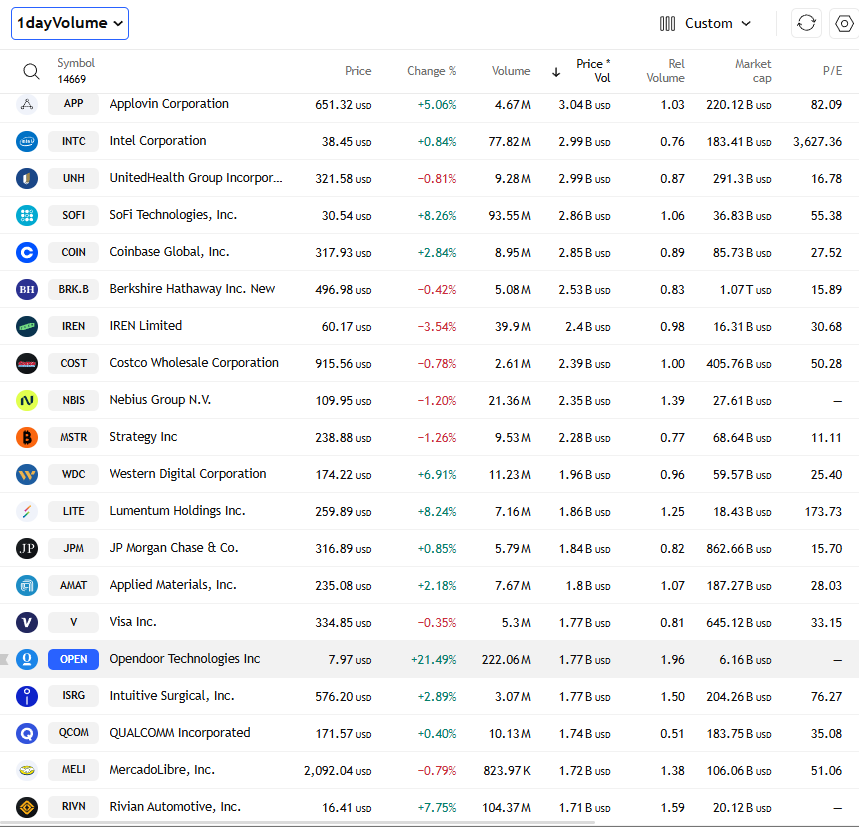
Task: Select the MSTR ticker badge
Action: (73, 437)
